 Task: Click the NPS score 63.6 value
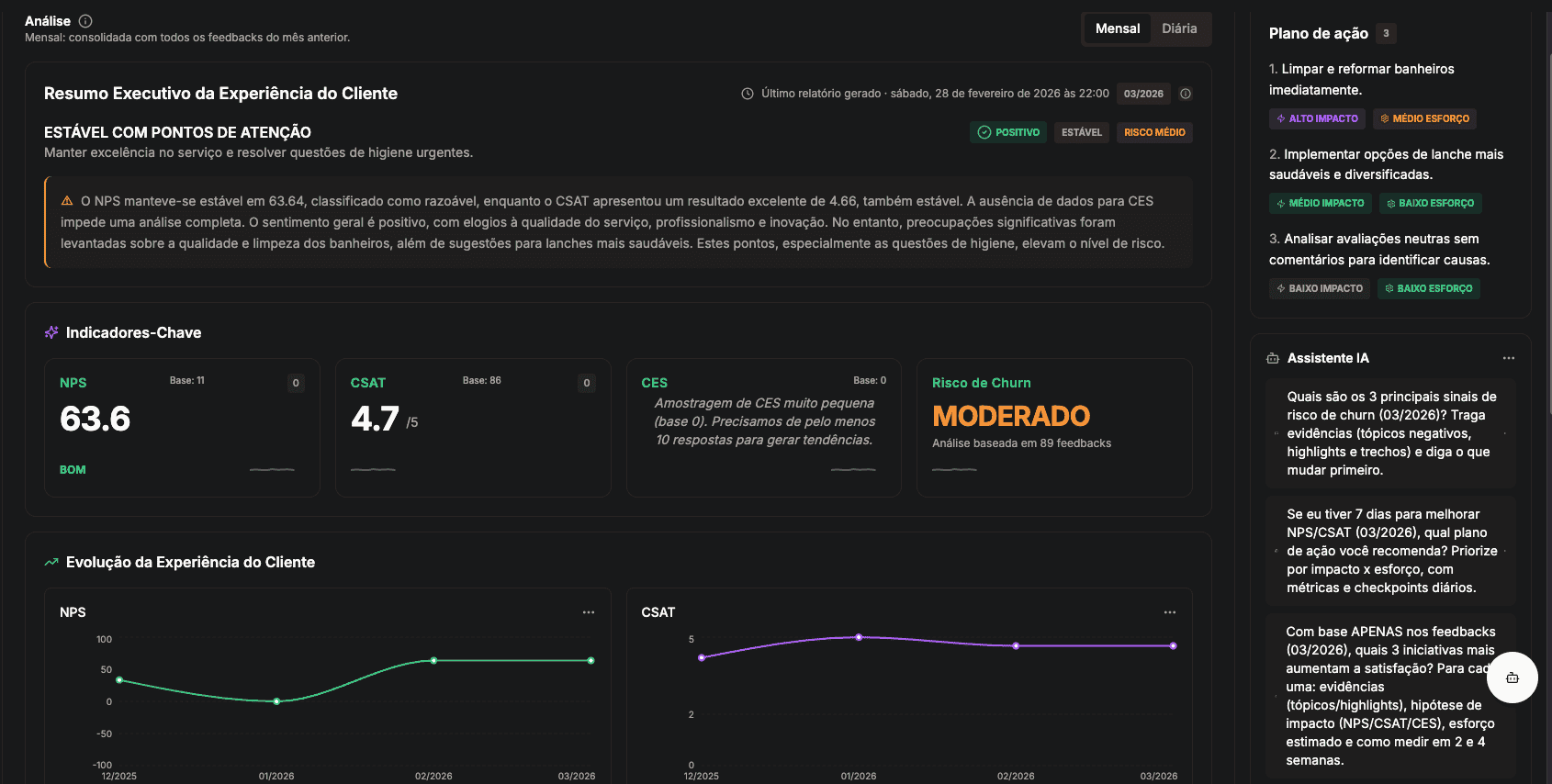96,419
